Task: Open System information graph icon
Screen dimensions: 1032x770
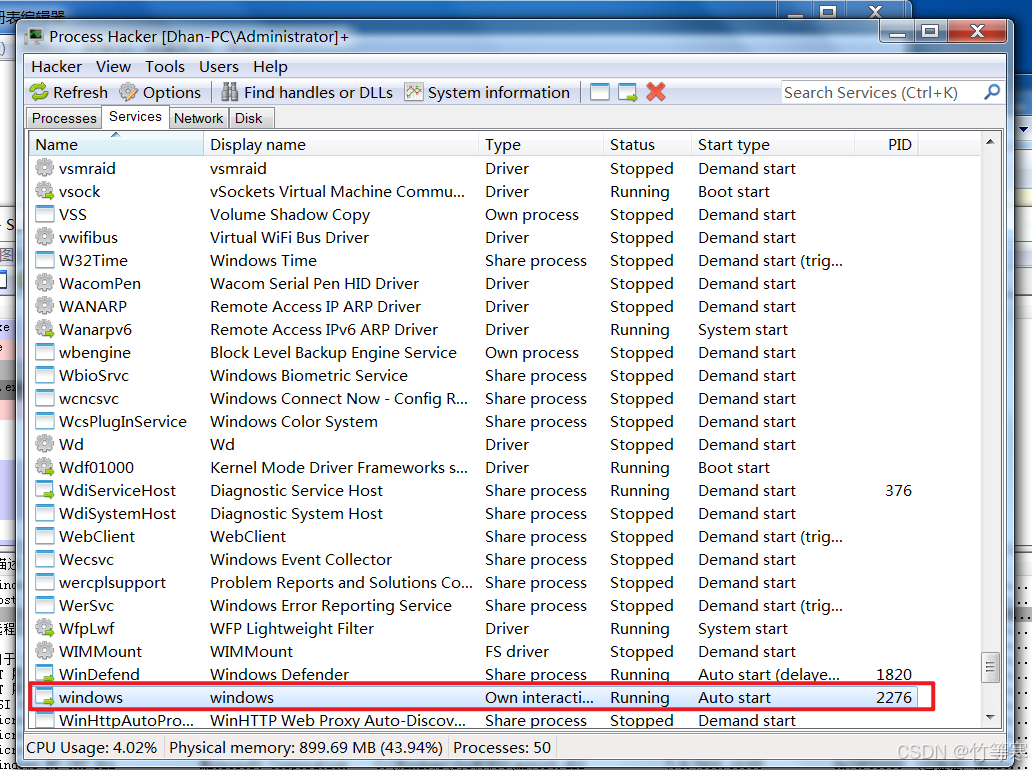Action: point(414,92)
